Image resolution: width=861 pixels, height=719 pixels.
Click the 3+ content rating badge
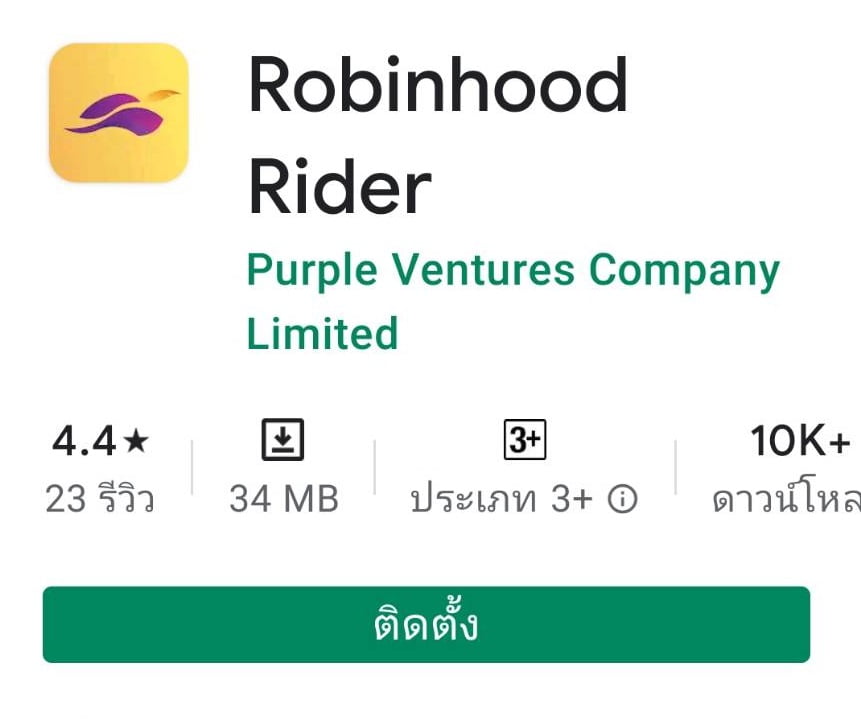tap(525, 439)
